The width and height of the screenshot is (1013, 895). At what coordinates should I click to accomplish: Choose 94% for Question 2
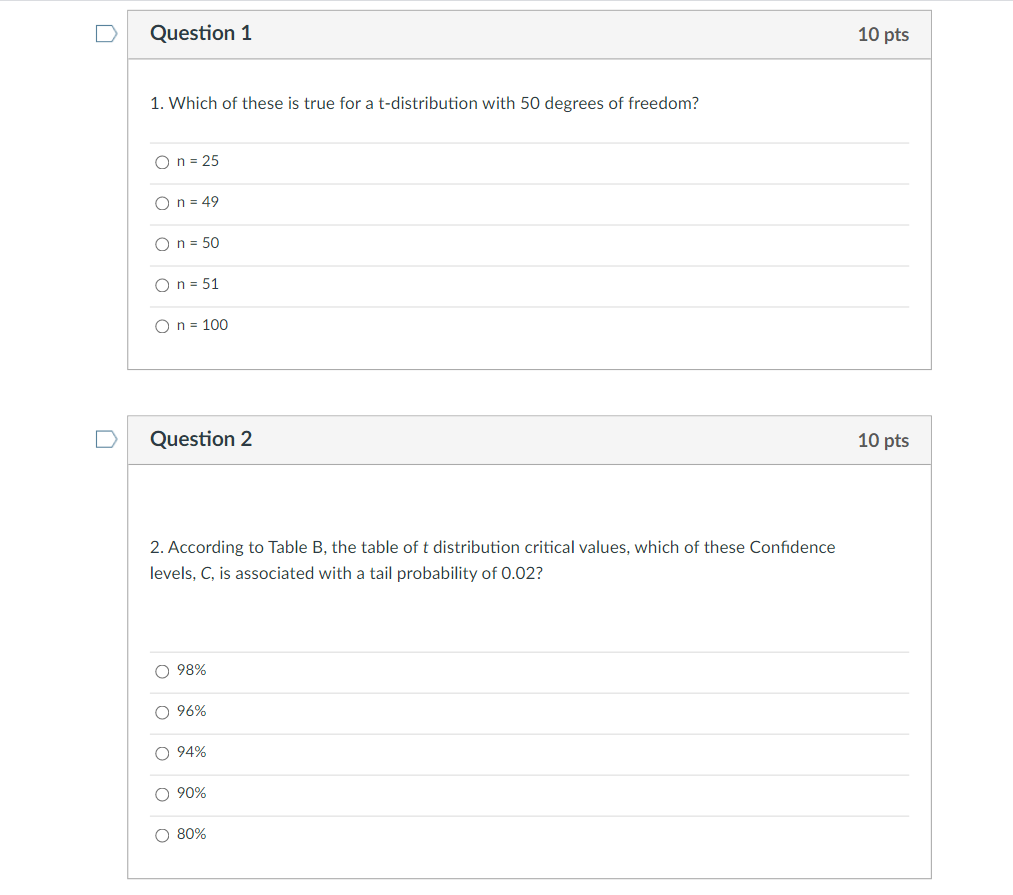click(x=162, y=752)
